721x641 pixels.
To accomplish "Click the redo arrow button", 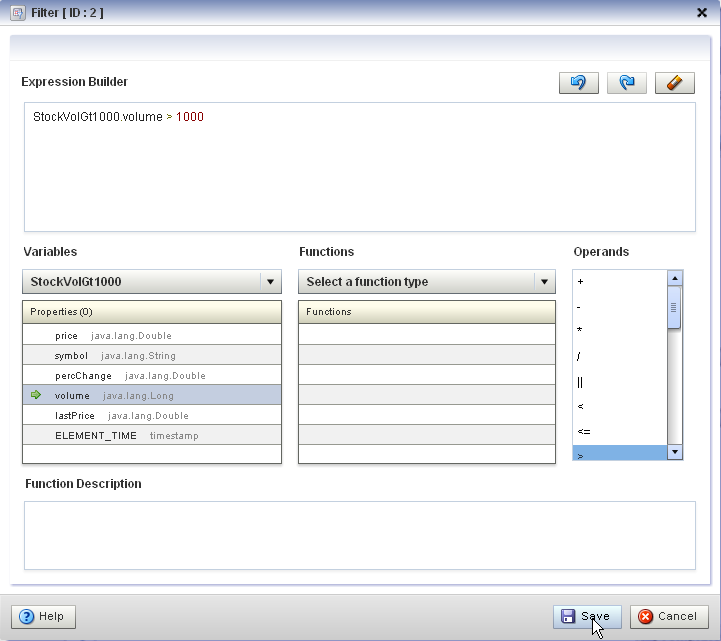I will (x=627, y=83).
